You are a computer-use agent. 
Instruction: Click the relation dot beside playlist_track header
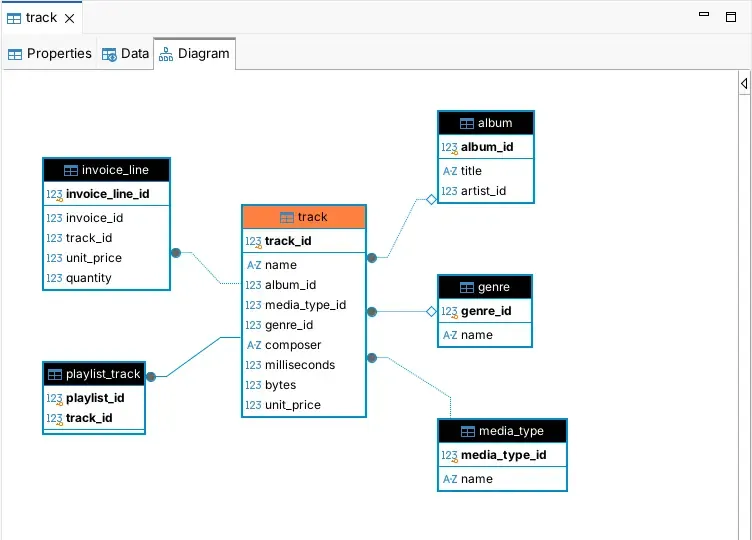[x=151, y=376]
